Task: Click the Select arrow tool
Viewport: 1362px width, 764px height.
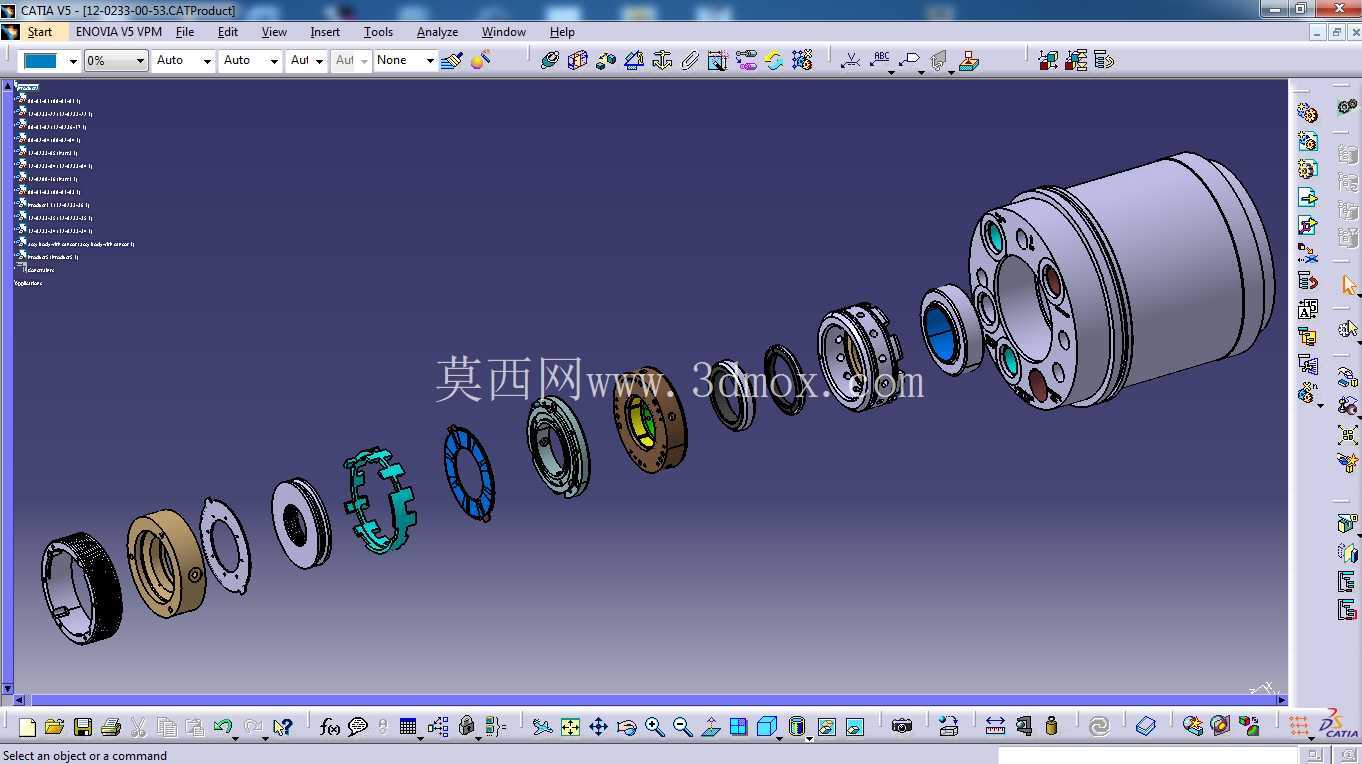Action: (x=1348, y=286)
